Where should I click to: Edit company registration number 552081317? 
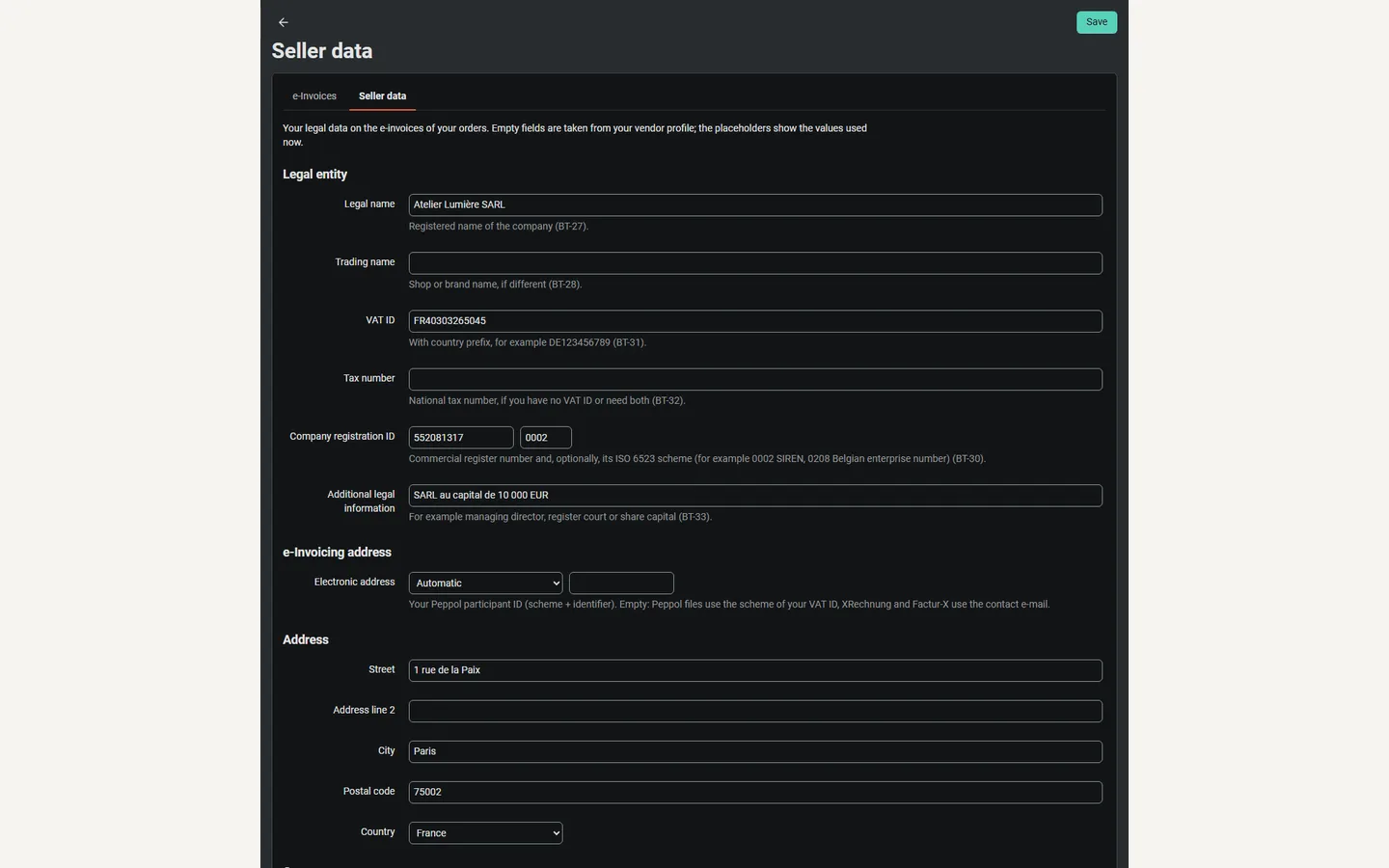(x=461, y=438)
